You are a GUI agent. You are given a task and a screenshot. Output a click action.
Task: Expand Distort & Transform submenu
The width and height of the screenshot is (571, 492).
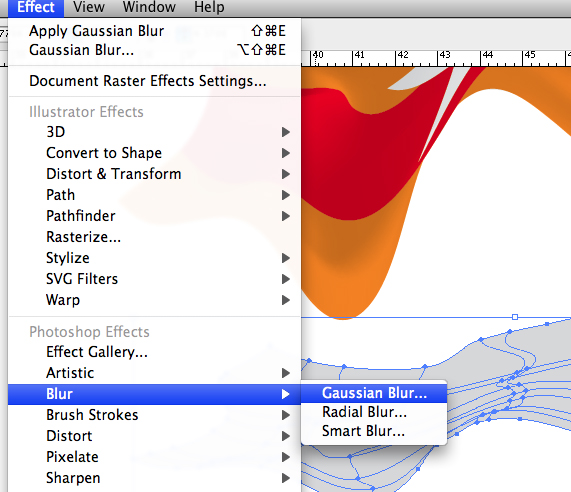pos(154,174)
